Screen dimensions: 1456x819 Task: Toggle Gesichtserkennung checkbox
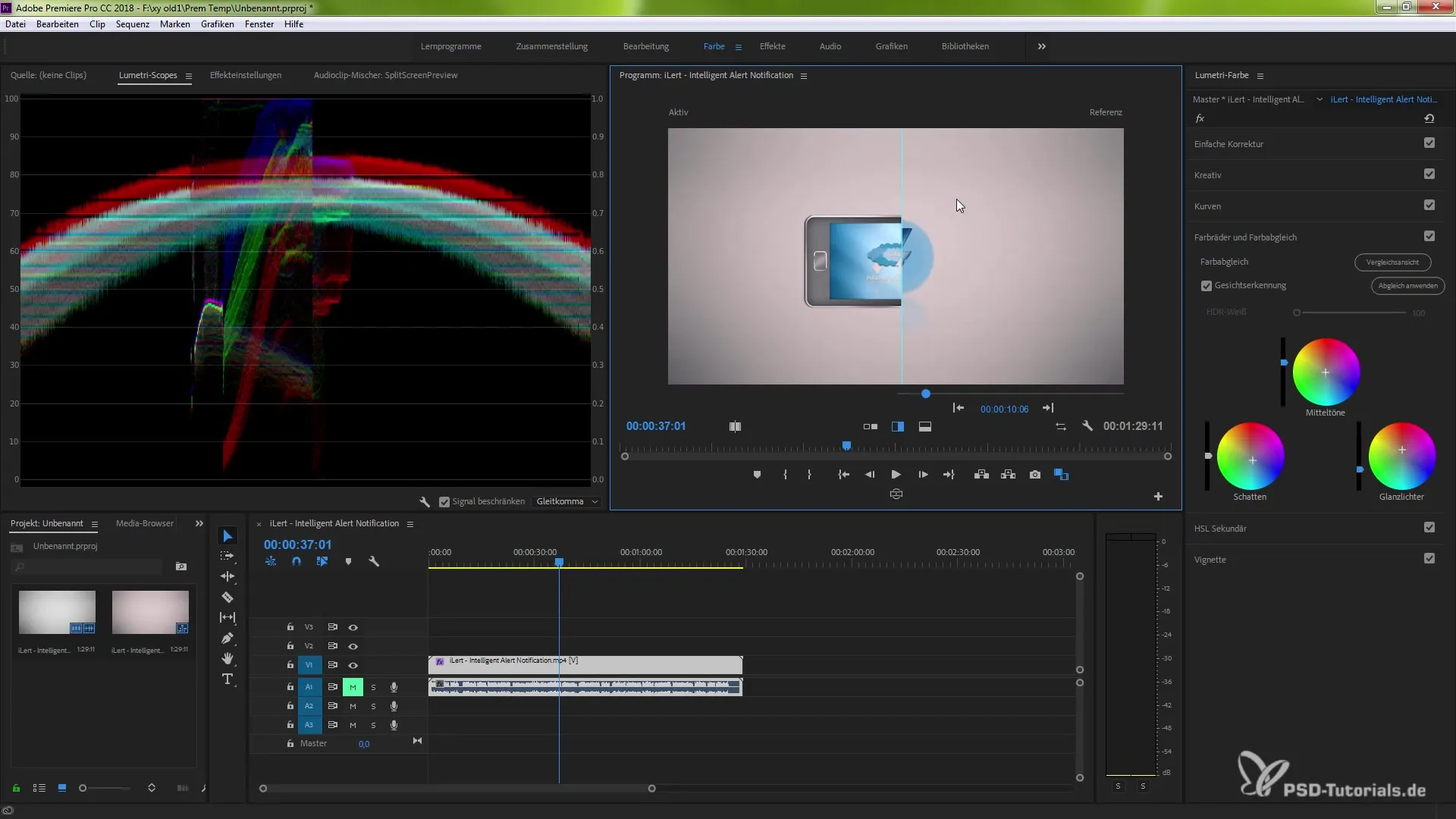click(x=1207, y=286)
